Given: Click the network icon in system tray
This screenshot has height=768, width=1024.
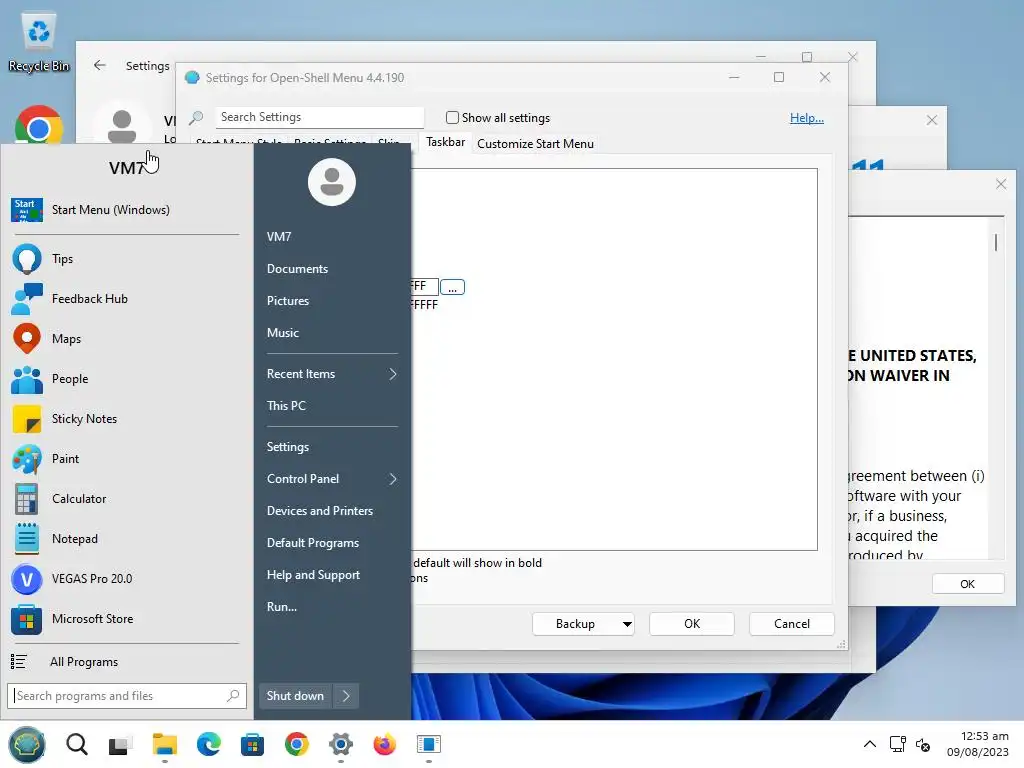Looking at the screenshot, I should pos(897,744).
